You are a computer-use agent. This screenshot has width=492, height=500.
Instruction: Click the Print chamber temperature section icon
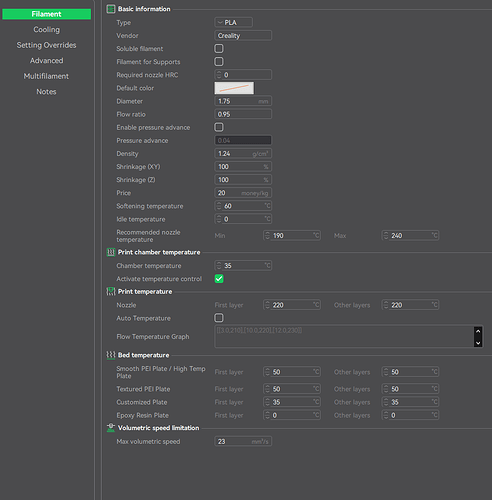tap(111, 252)
